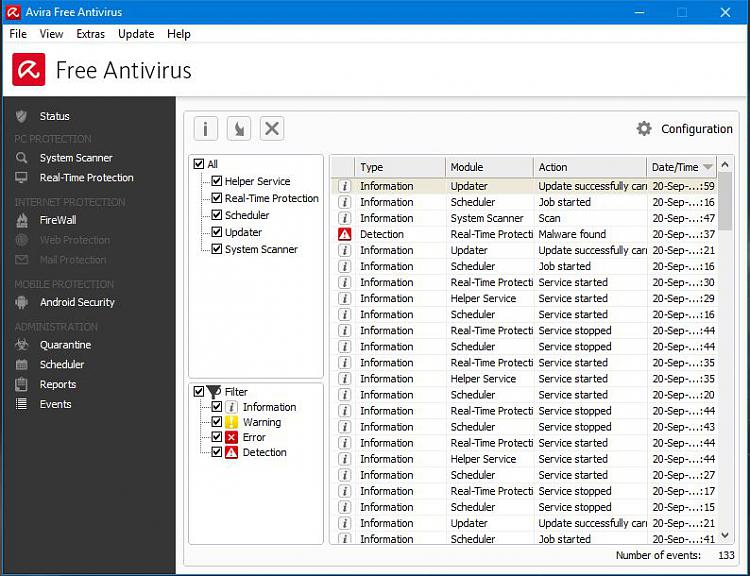Click the info icon of the first Updater event row

[x=344, y=186]
